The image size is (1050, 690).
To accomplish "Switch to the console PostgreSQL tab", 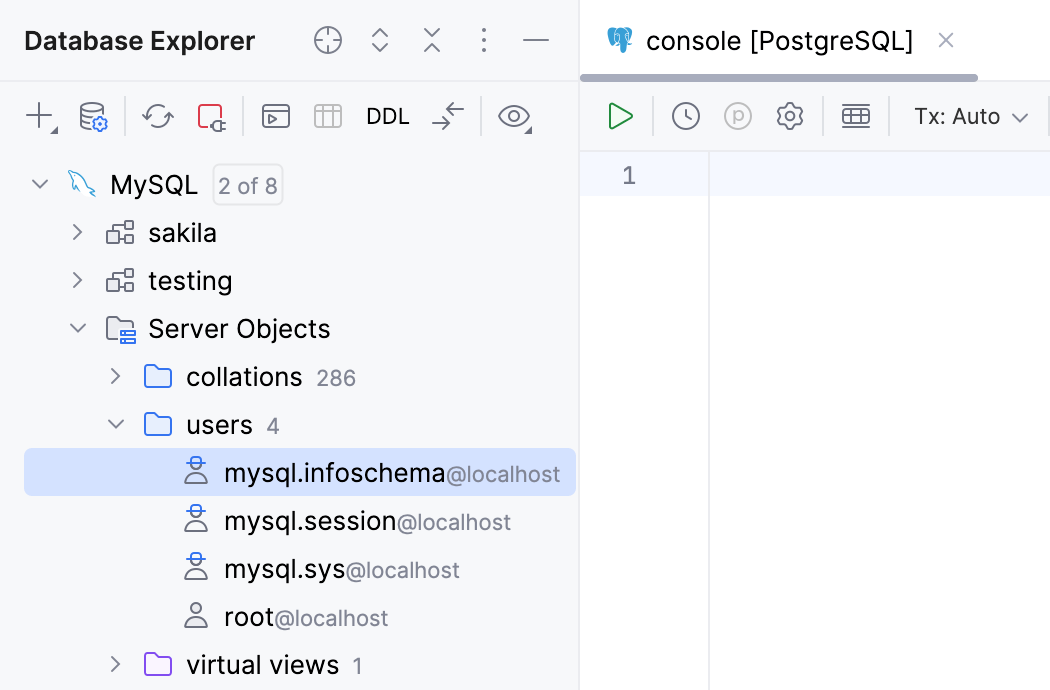I will (x=780, y=41).
